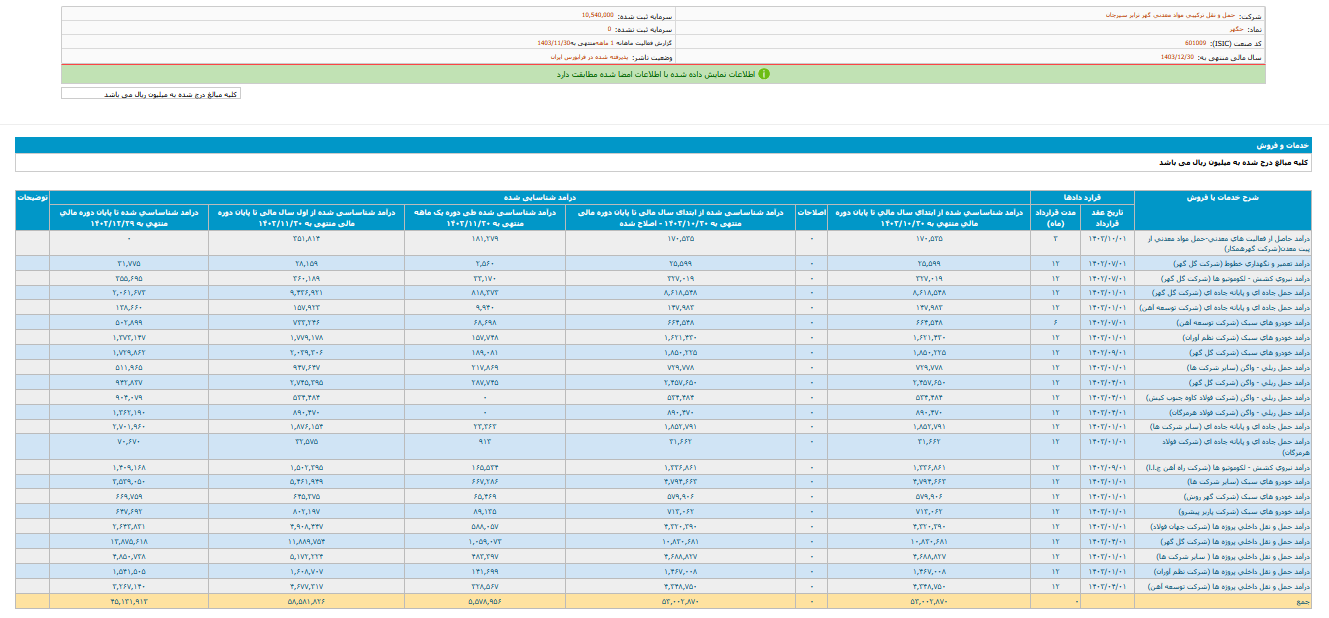1329x618 pixels.
Task: Click the registered capital value 10,540,000
Action: coord(598,16)
